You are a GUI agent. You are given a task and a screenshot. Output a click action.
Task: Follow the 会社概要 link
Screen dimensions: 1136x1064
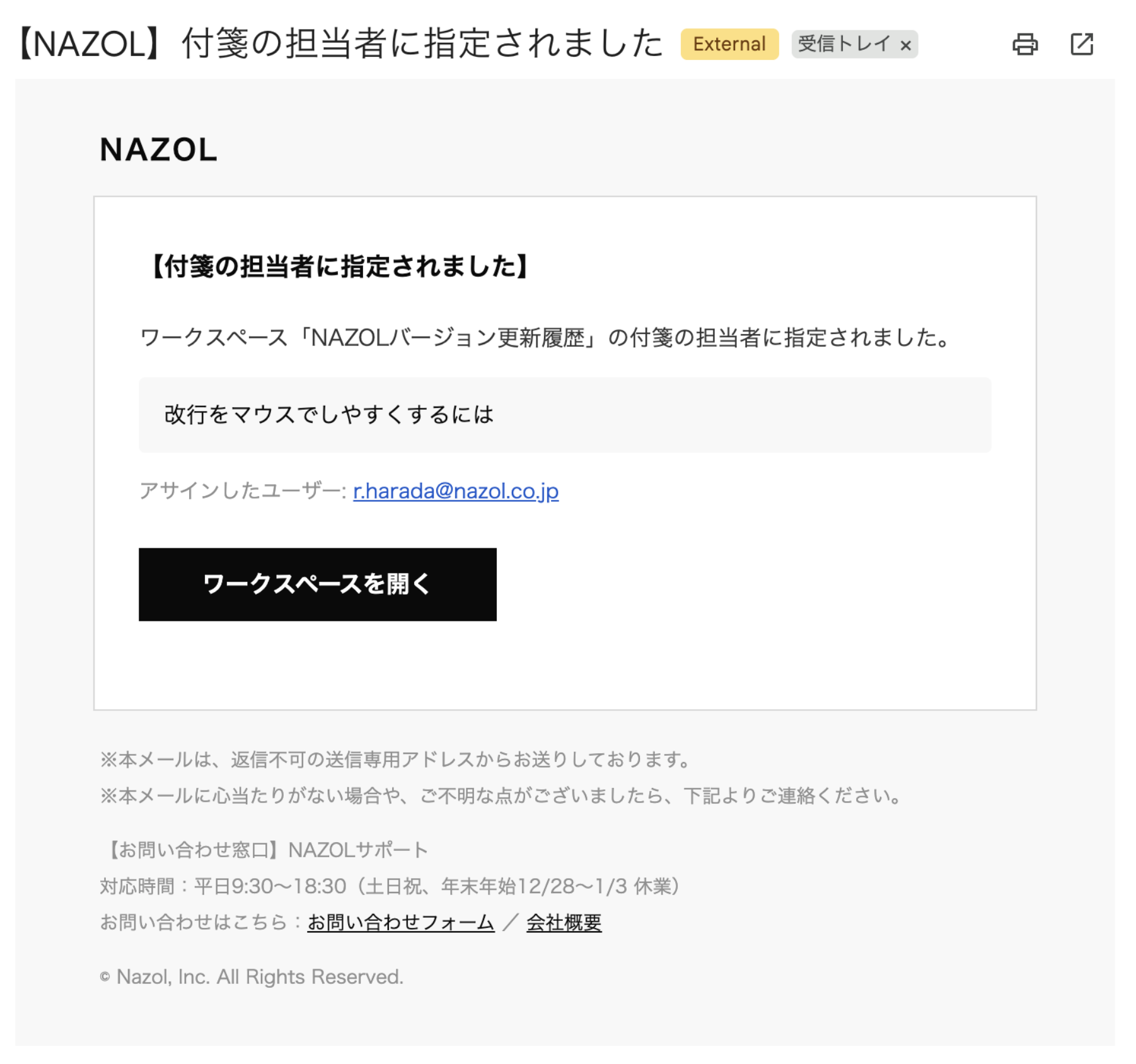tap(564, 923)
